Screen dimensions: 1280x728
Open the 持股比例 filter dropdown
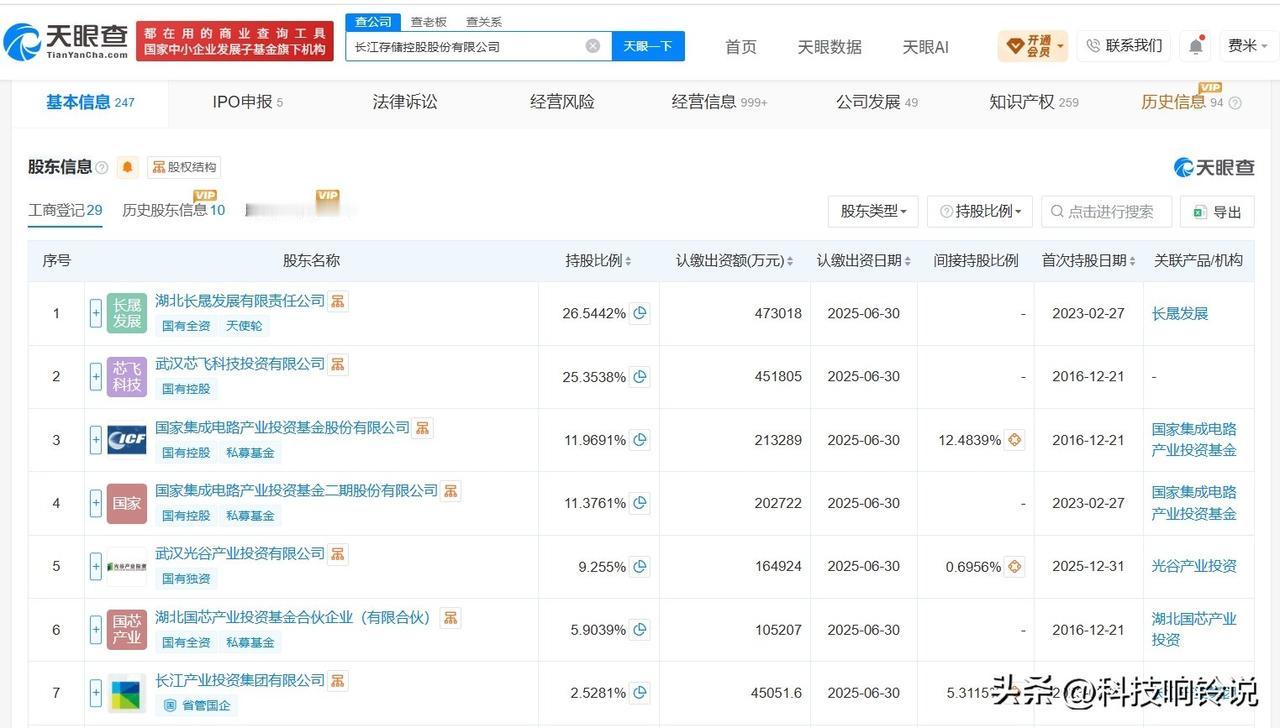(x=980, y=211)
